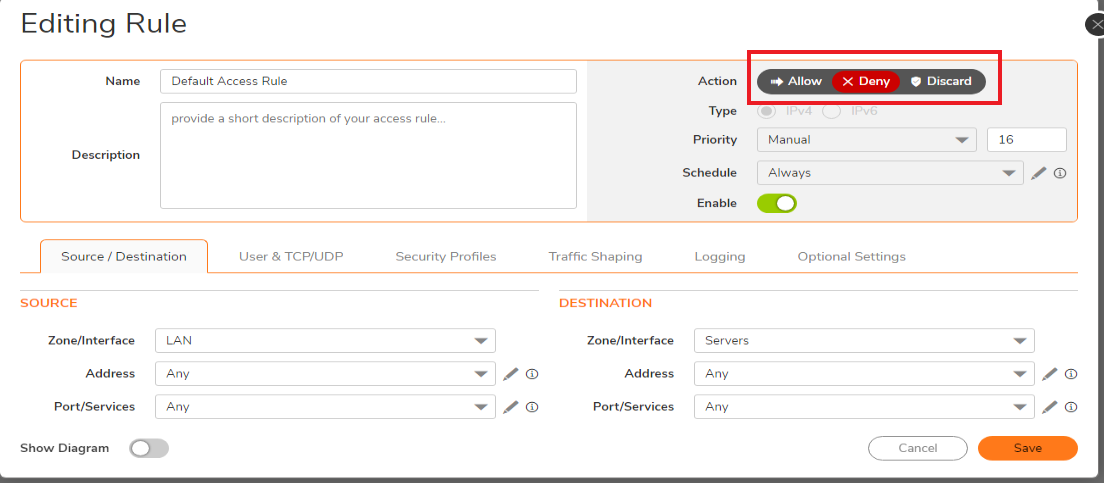Open the Traffic Shaping tab
Image resolution: width=1104 pixels, height=483 pixels.
tap(595, 257)
